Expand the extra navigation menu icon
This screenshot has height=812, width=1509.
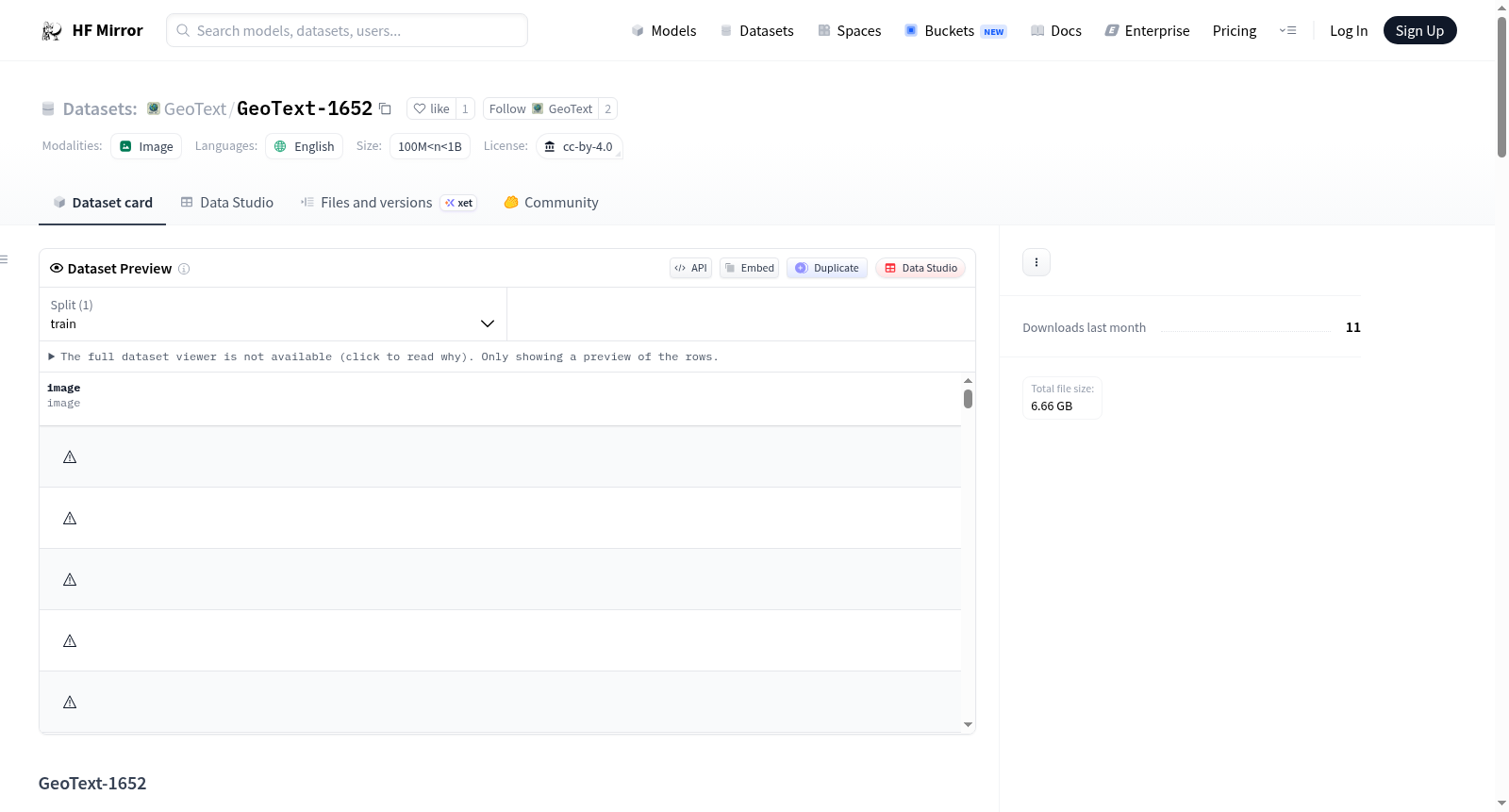point(1287,31)
